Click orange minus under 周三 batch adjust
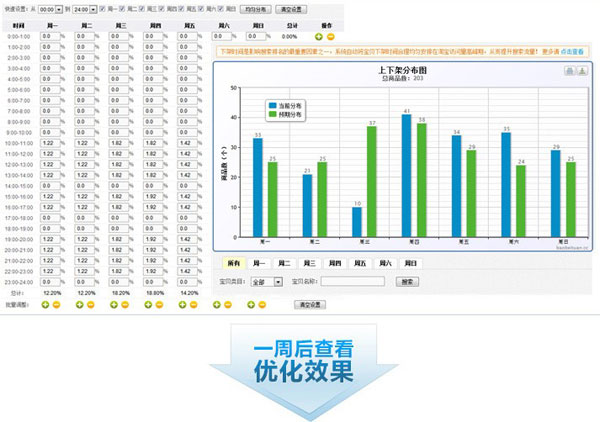This screenshot has height=422, width=600. point(125,304)
